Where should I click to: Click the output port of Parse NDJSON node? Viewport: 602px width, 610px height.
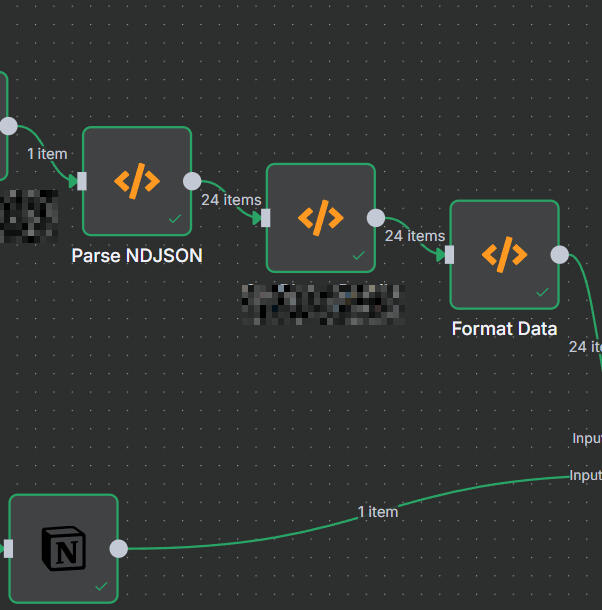[192, 181]
